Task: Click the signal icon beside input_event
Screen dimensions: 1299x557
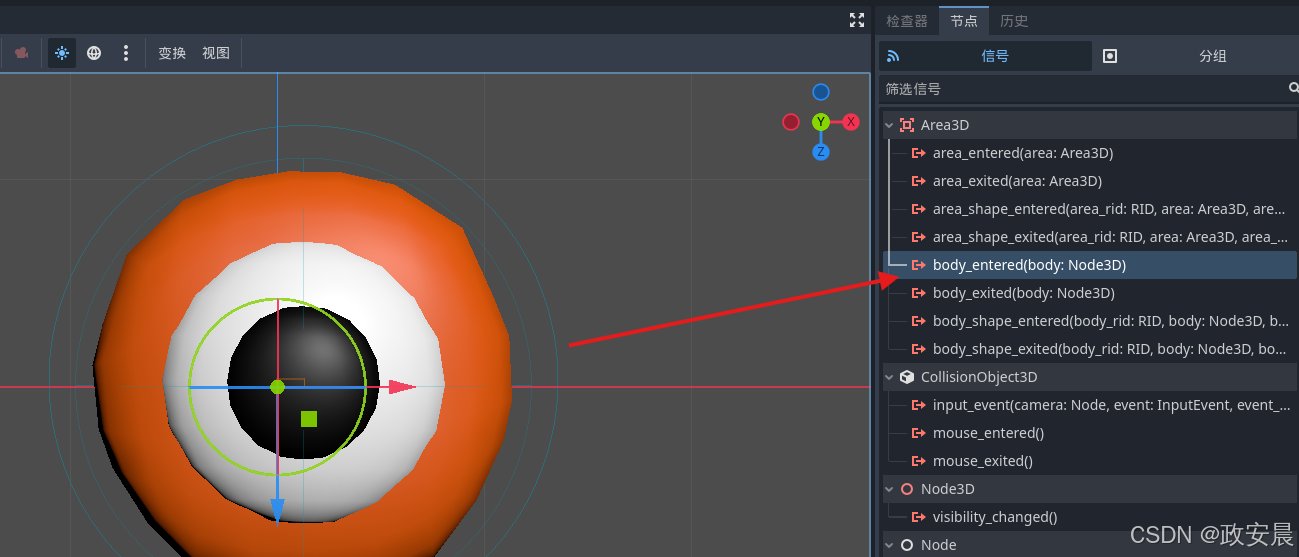Action: pos(919,405)
